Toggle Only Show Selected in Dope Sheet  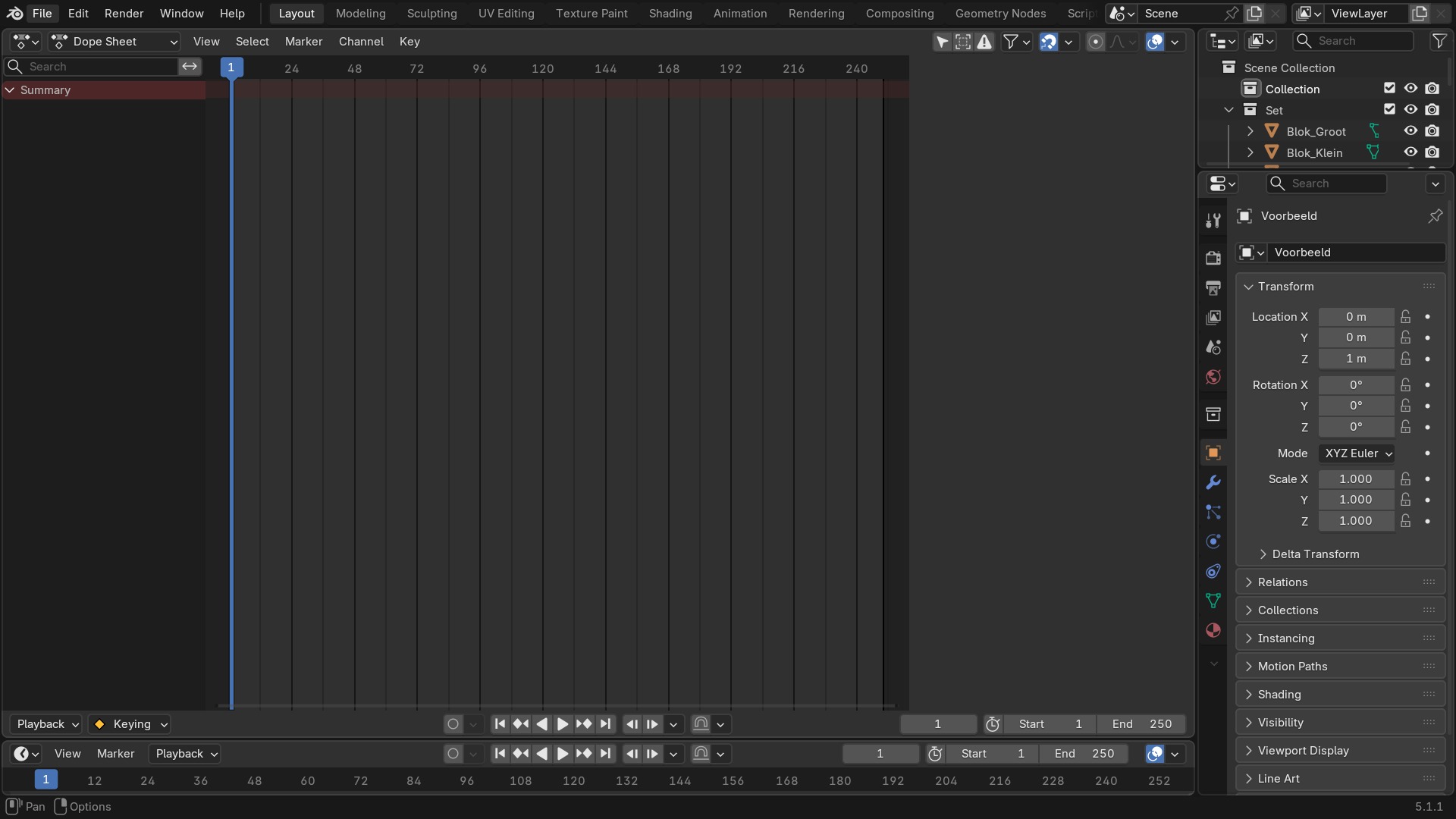point(942,42)
